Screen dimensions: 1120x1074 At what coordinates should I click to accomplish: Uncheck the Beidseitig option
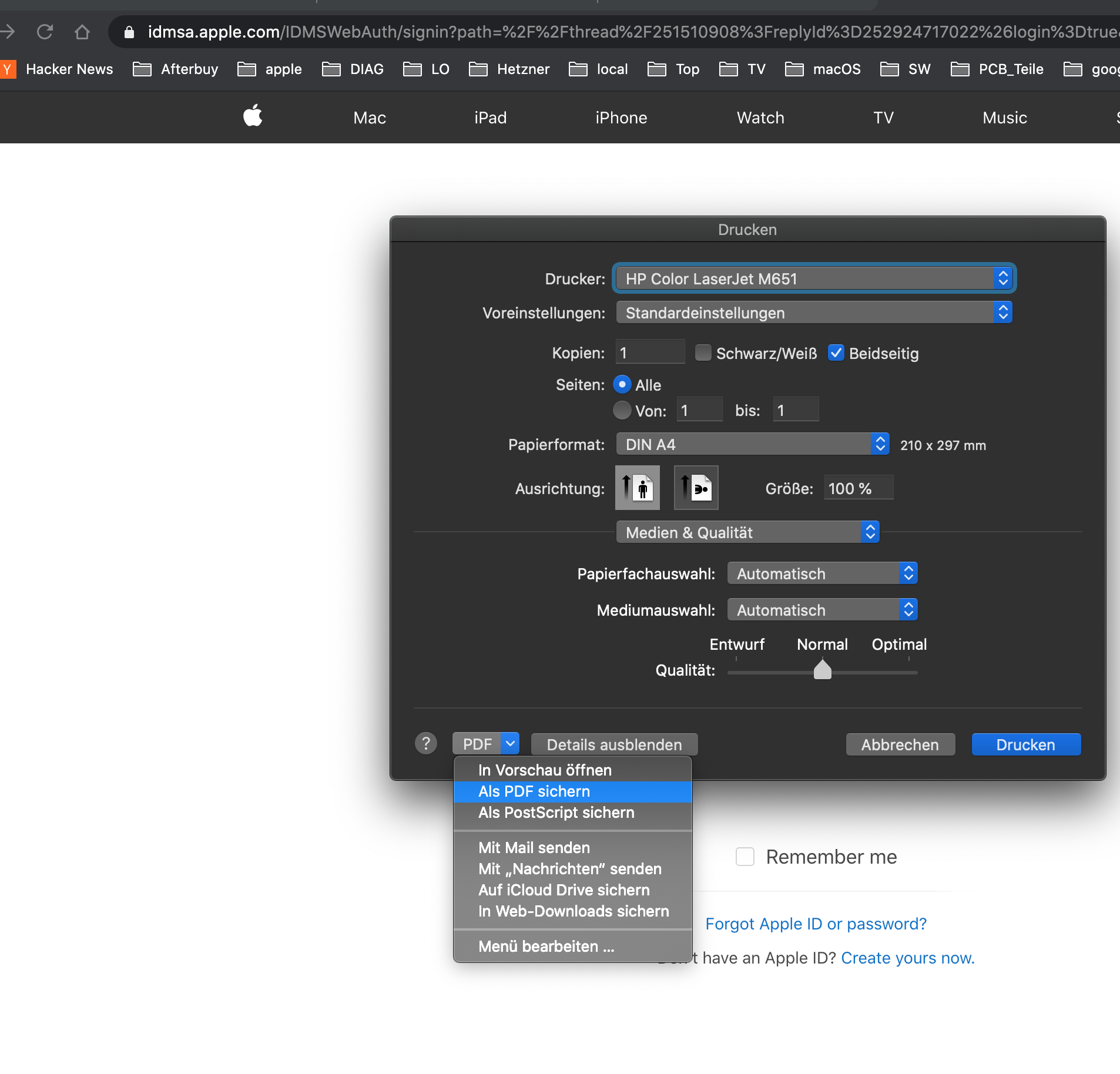point(836,353)
